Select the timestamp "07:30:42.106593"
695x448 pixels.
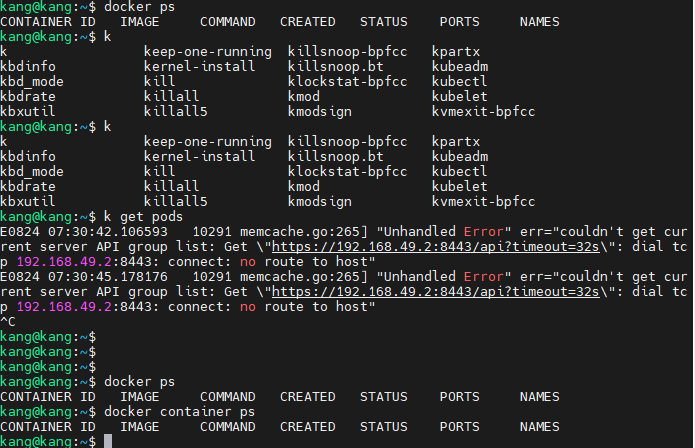108,232
